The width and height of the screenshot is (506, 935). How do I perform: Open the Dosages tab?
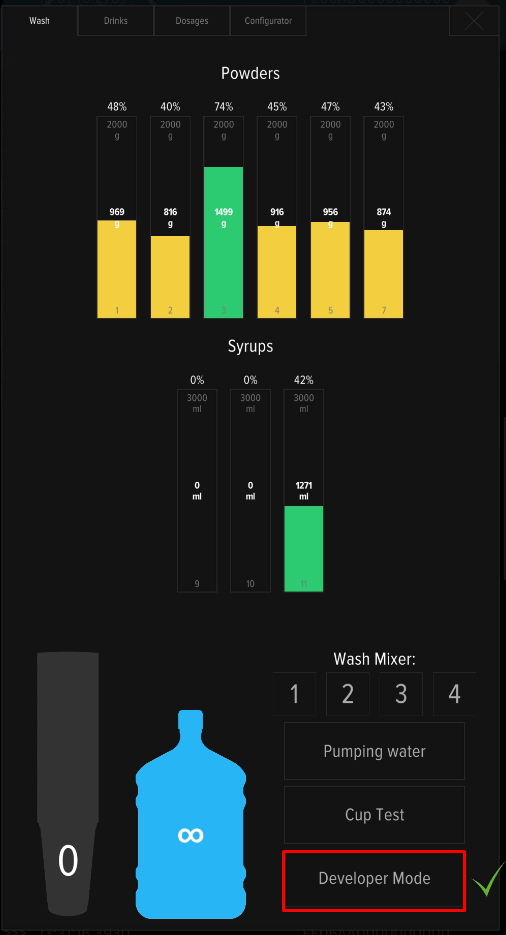click(x=192, y=21)
